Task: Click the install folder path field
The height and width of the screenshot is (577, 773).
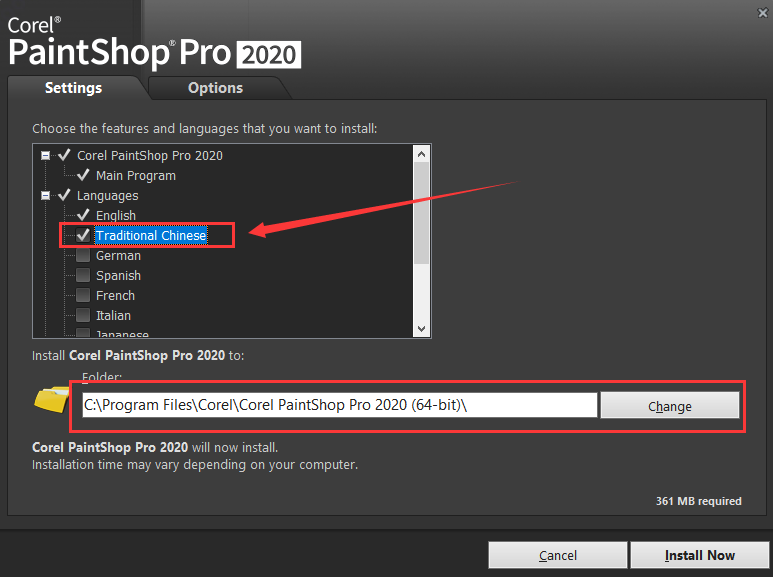Action: 340,405
